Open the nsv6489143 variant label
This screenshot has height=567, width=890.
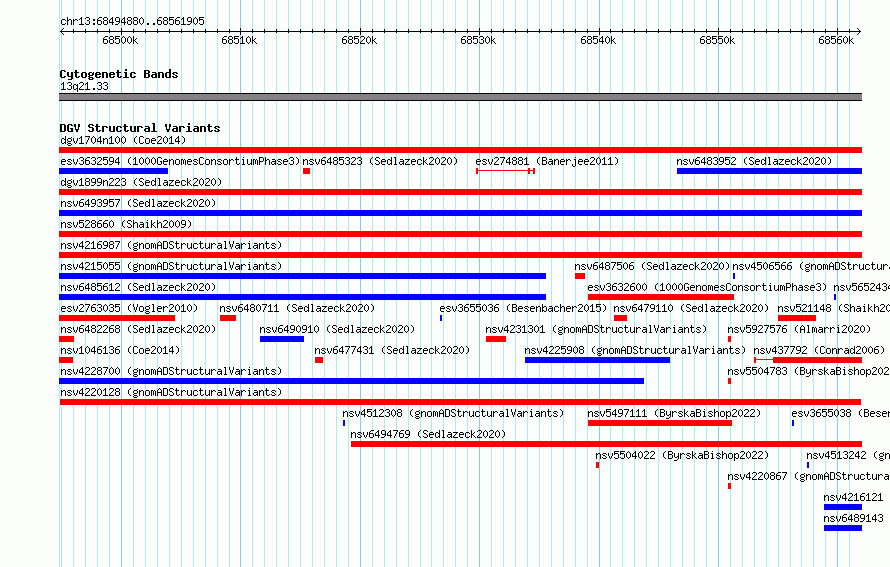[854, 518]
